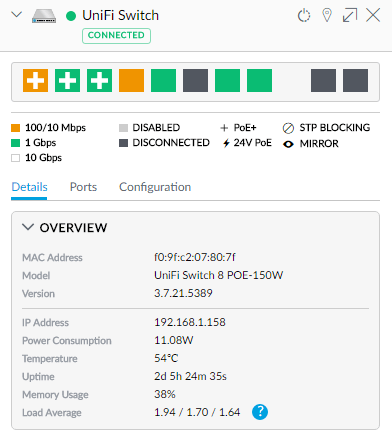Click uptime value 2d 5h 24m 35s
The image size is (392, 434).
190,376
